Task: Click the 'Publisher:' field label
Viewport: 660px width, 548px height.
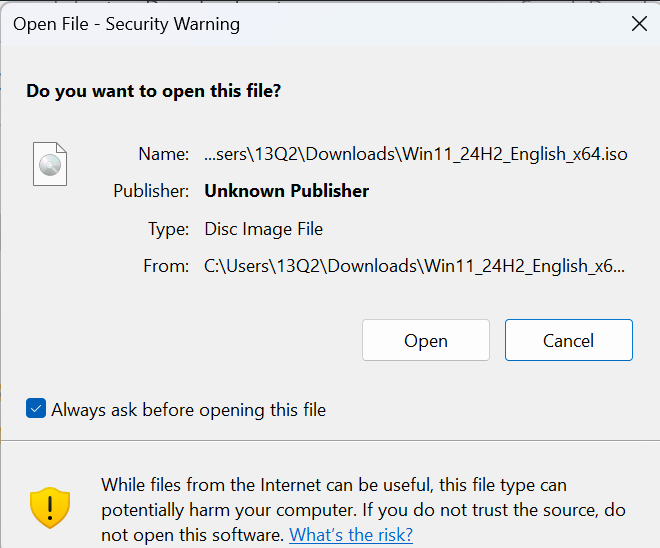Action: 151,191
